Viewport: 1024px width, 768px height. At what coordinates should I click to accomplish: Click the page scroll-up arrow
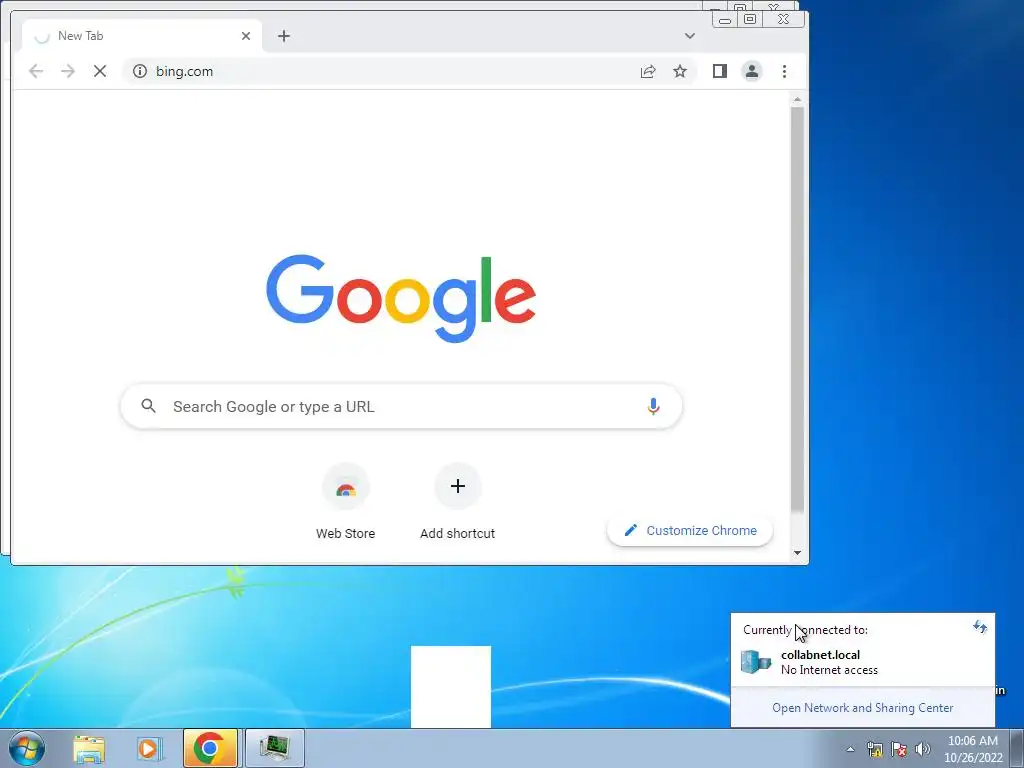coord(797,99)
